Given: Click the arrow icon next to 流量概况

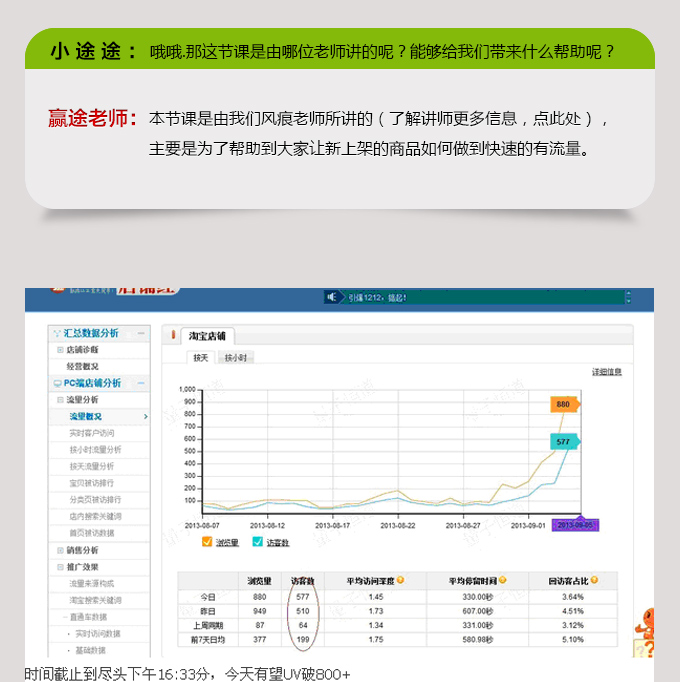Looking at the screenshot, I should click(x=146, y=417).
